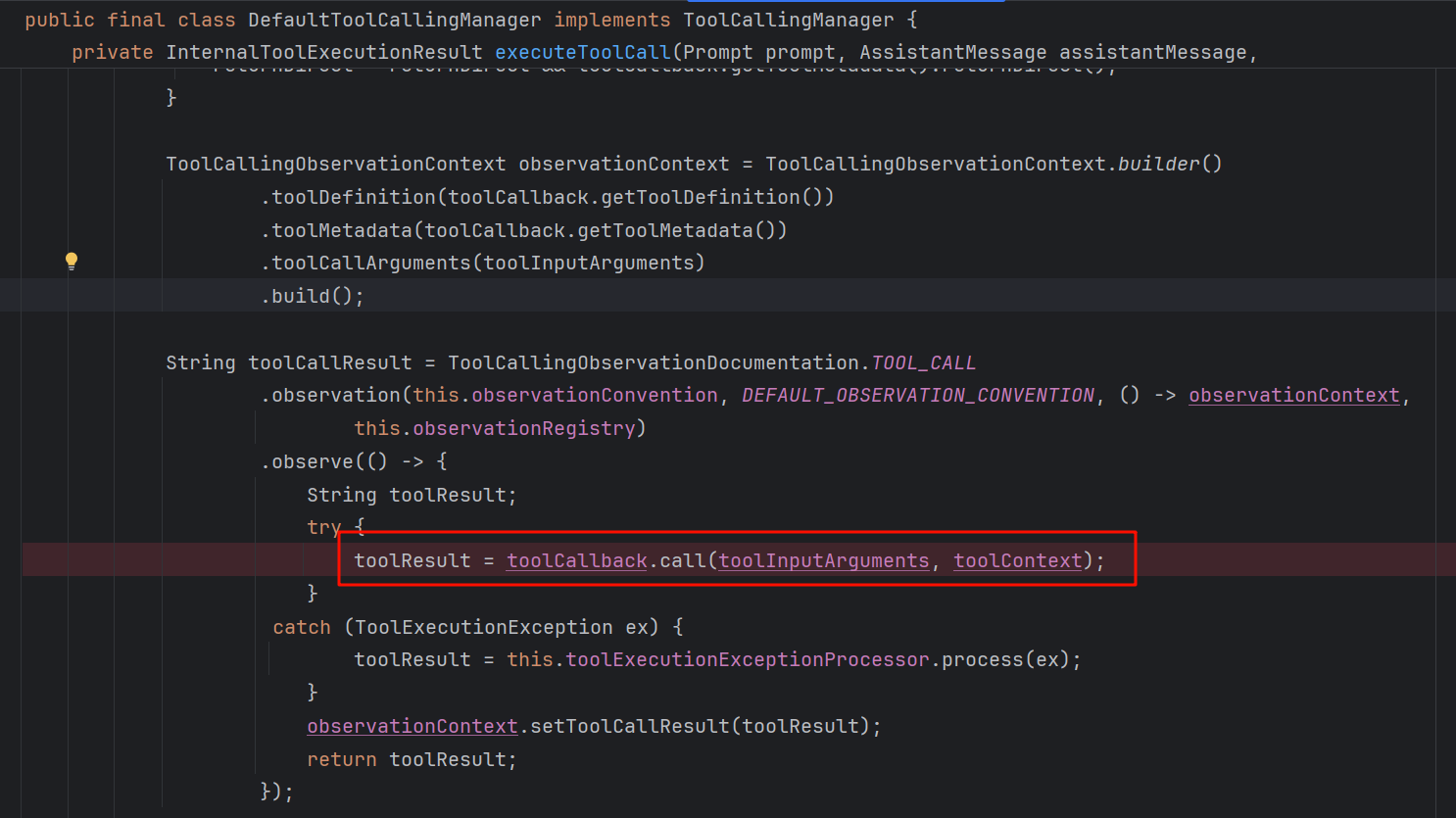The width and height of the screenshot is (1456, 818).
Task: Click the yellow lightbulb quick-fix icon
Action: point(72,261)
